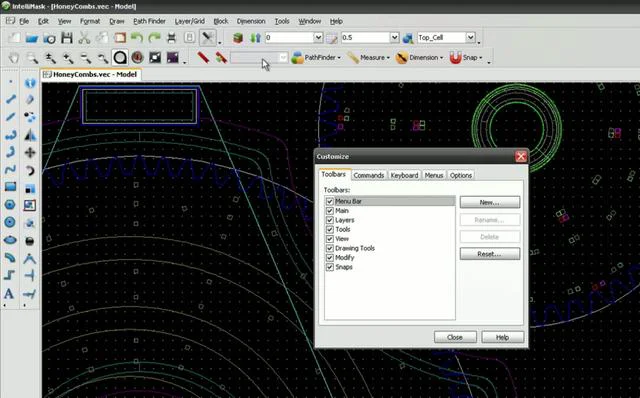Click the Redo arrow icon
Viewport: 640px width, 398px height.
tap(154, 38)
